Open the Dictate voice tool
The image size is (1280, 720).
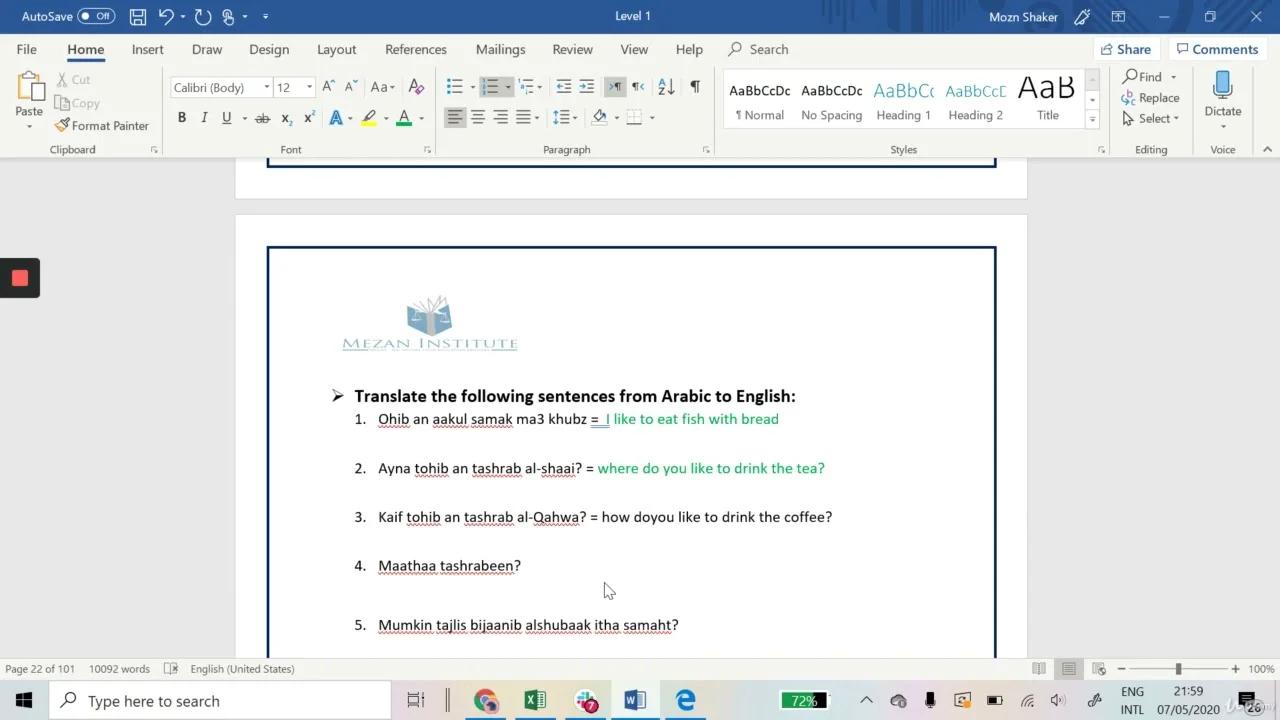1222,95
